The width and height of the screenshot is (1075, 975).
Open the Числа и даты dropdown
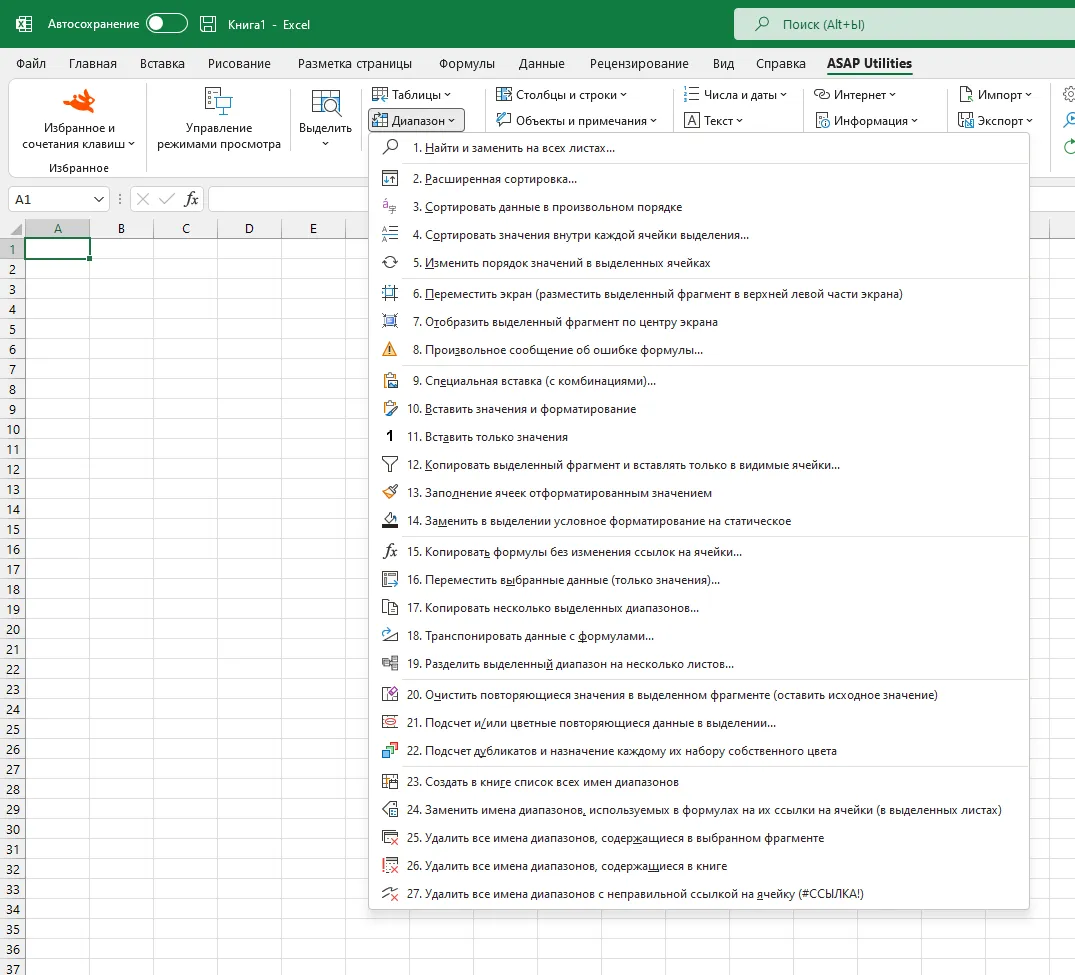pyautogui.click(x=735, y=95)
